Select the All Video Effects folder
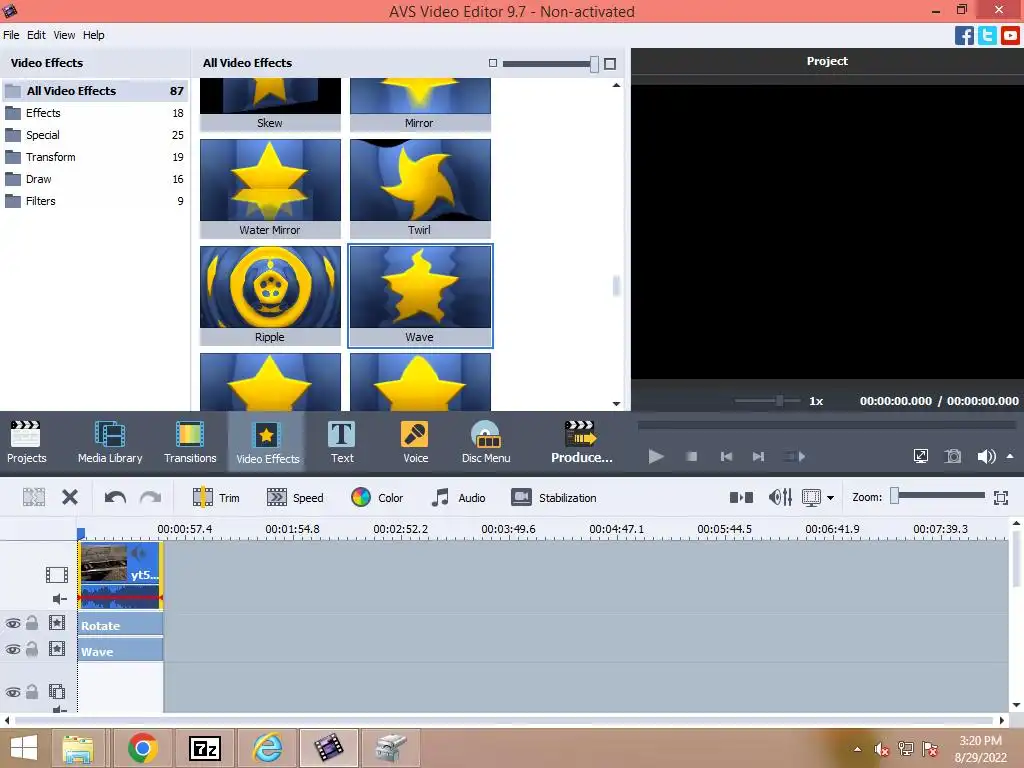The height and width of the screenshot is (768, 1024). point(95,91)
